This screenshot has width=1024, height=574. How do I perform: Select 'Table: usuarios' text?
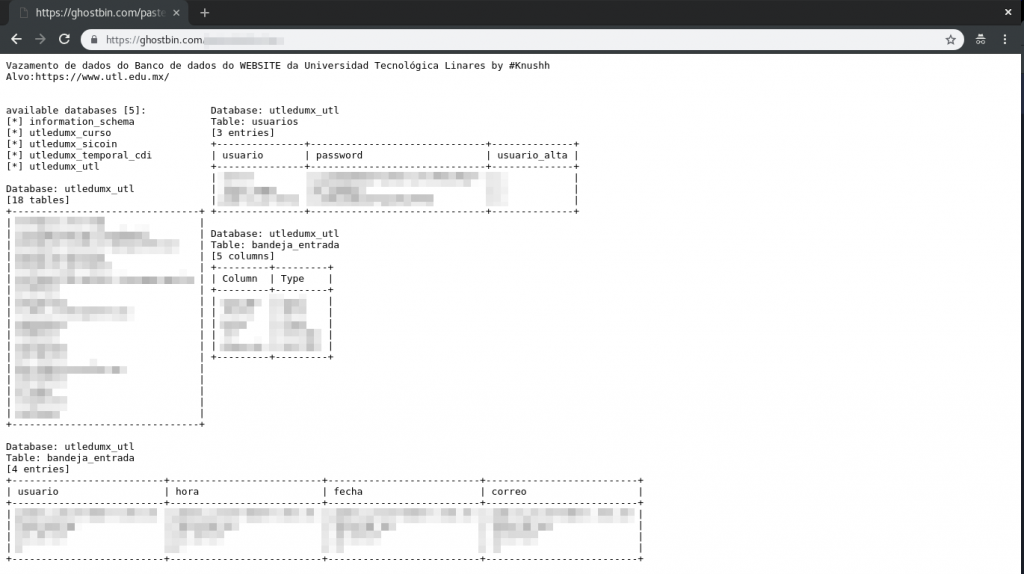(x=254, y=121)
